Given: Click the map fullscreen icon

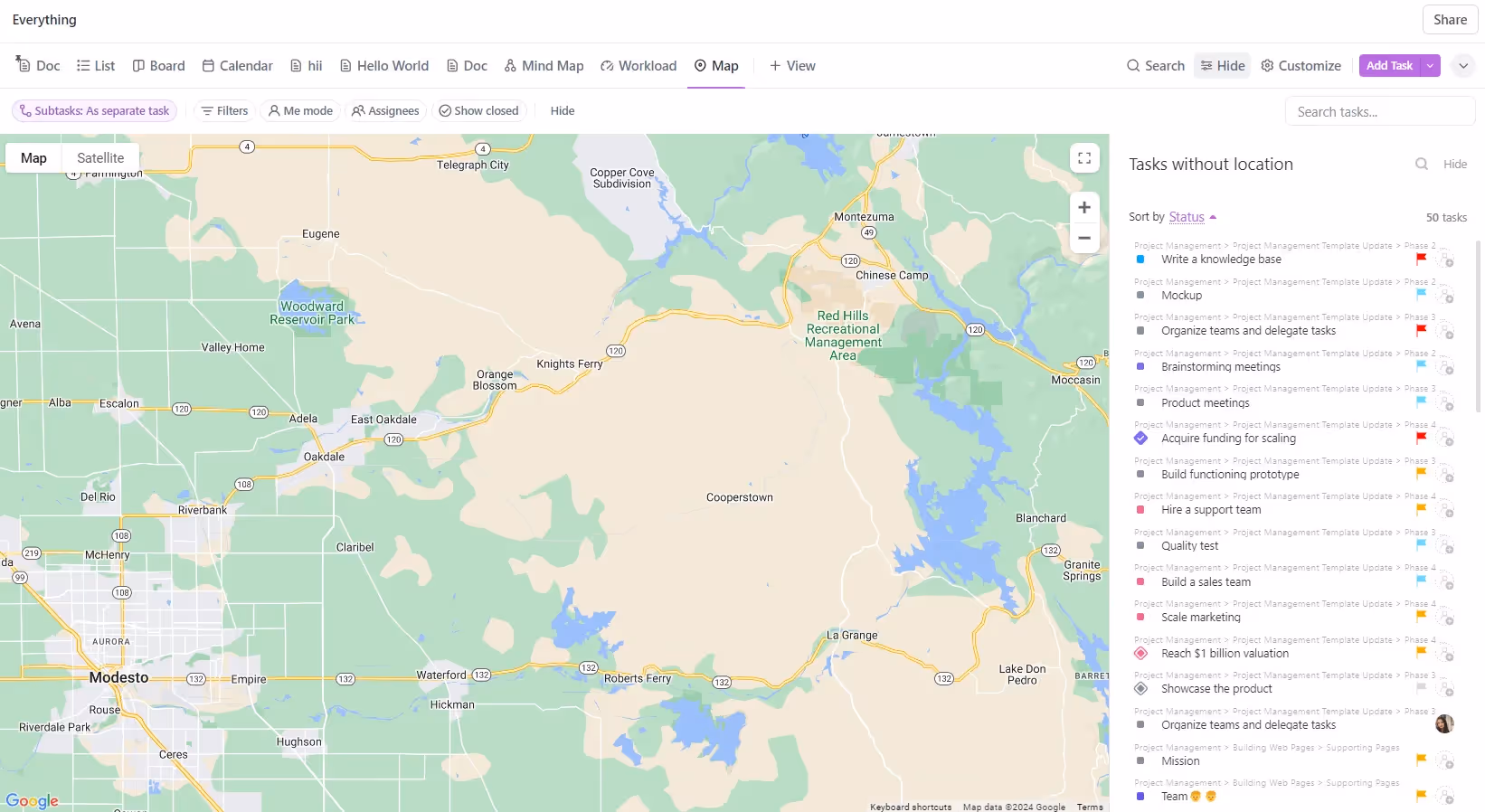Looking at the screenshot, I should (x=1084, y=158).
